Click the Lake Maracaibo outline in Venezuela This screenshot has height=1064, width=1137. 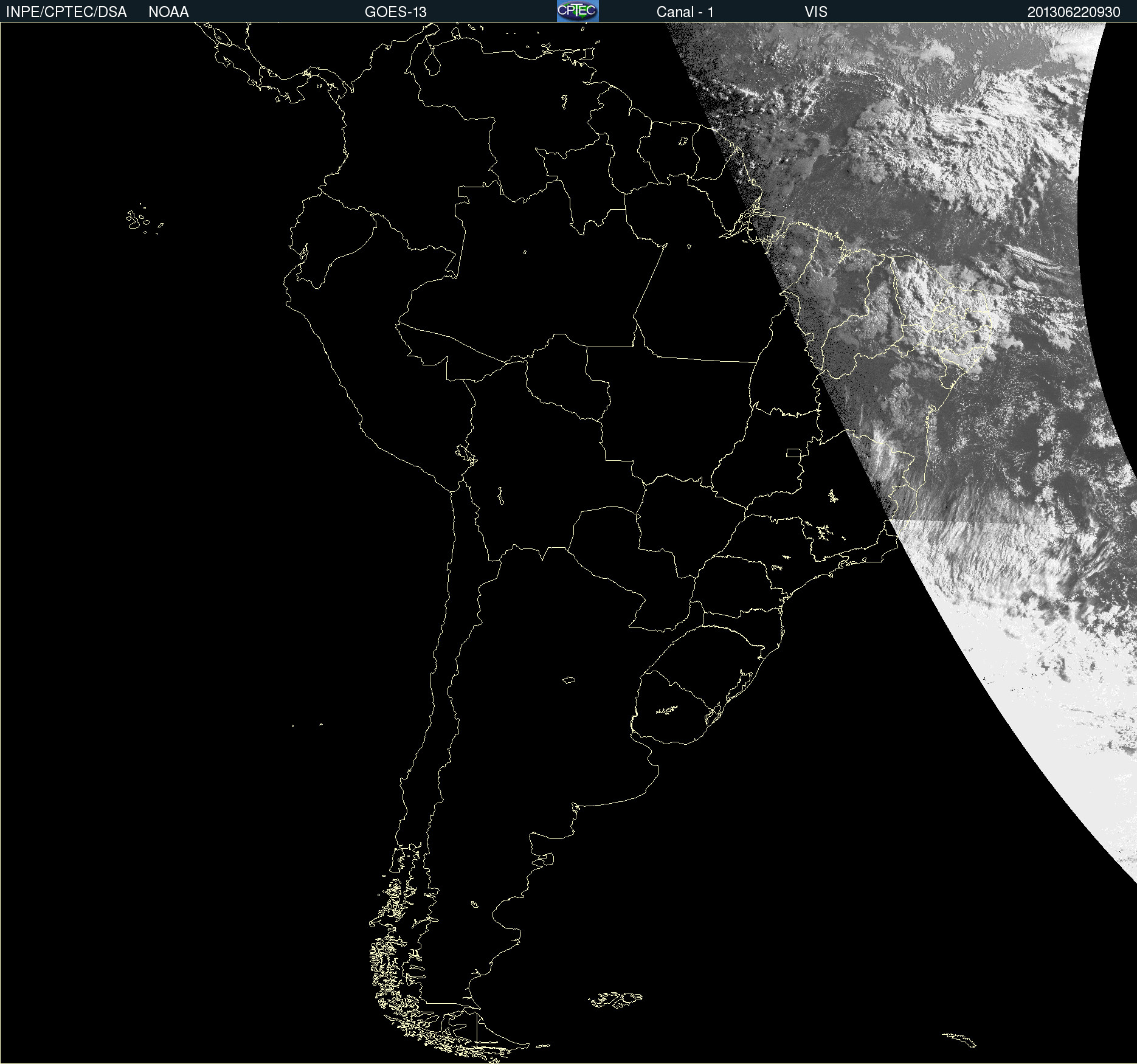432,62
